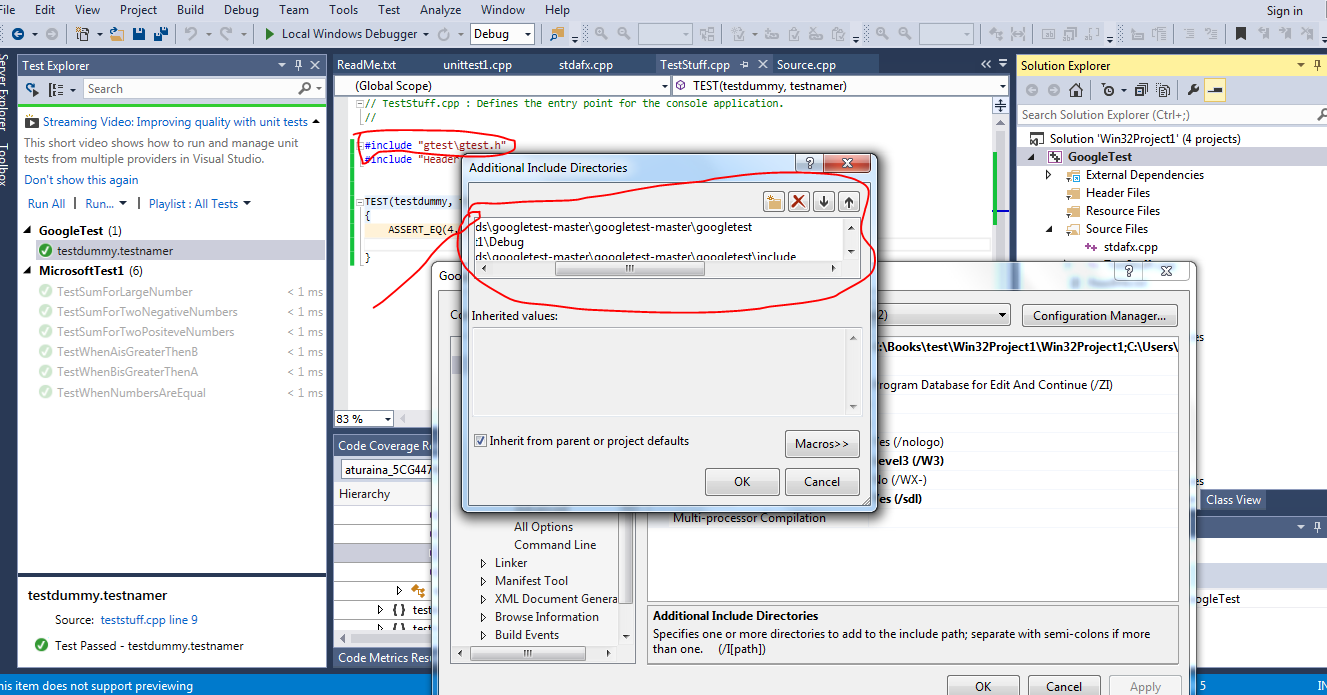
Task: Run tests via the Run All Tests icon
Action: pos(31,88)
